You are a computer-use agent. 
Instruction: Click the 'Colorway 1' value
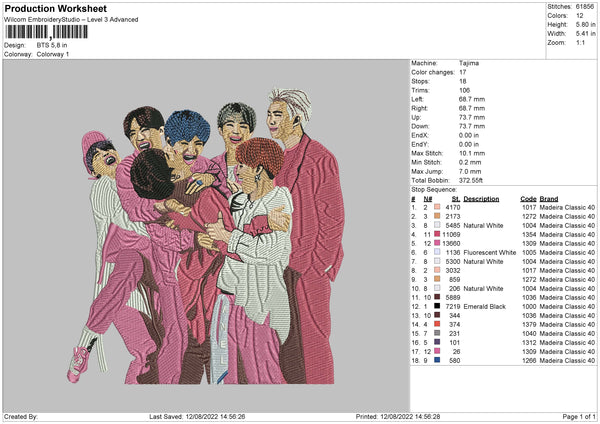pos(53,54)
